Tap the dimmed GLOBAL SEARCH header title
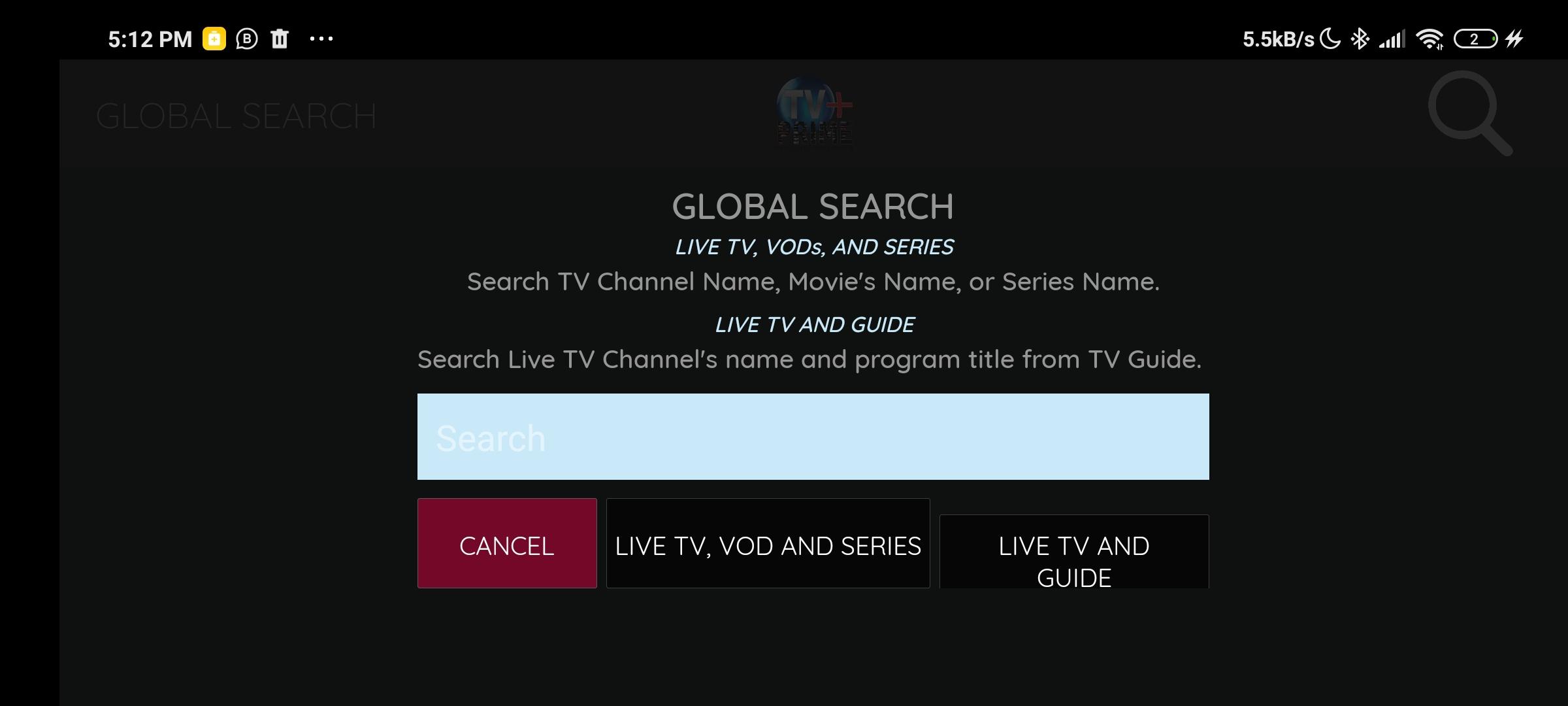The width and height of the screenshot is (1568, 706). coord(236,116)
